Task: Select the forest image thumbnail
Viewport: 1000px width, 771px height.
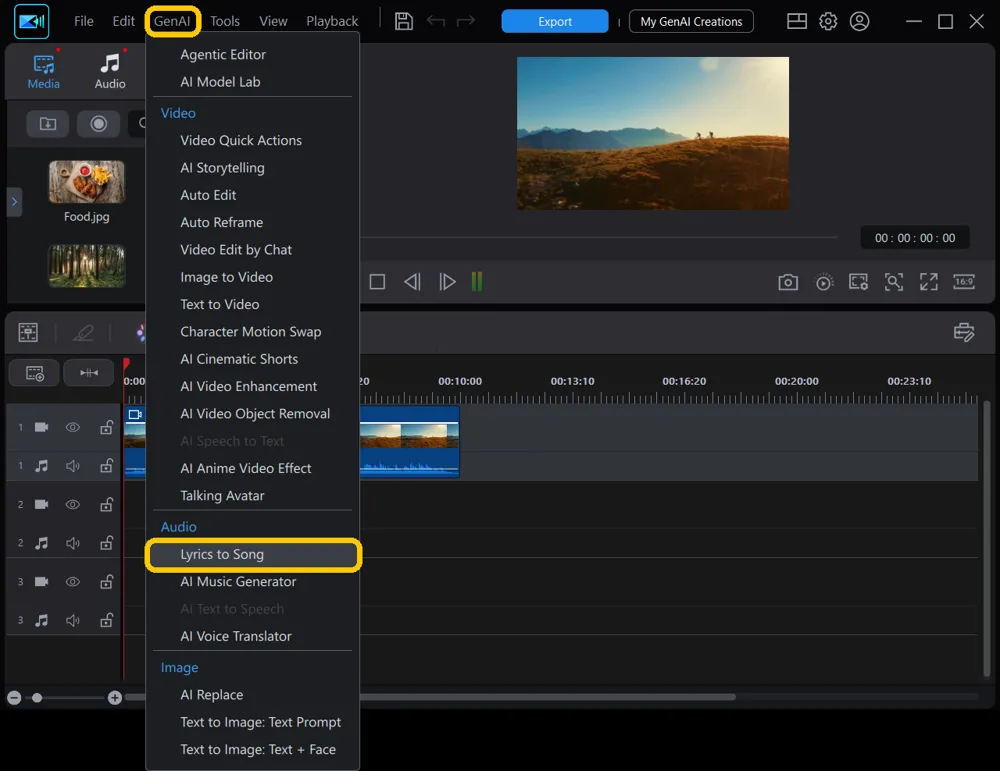Action: tap(87, 265)
